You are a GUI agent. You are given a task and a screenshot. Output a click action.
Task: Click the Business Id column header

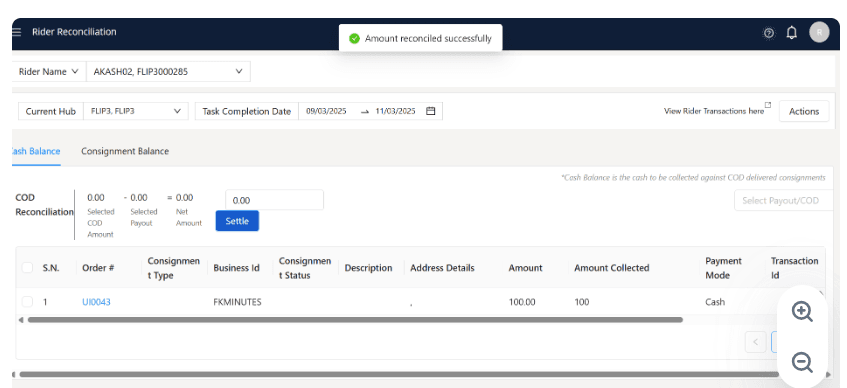236,268
